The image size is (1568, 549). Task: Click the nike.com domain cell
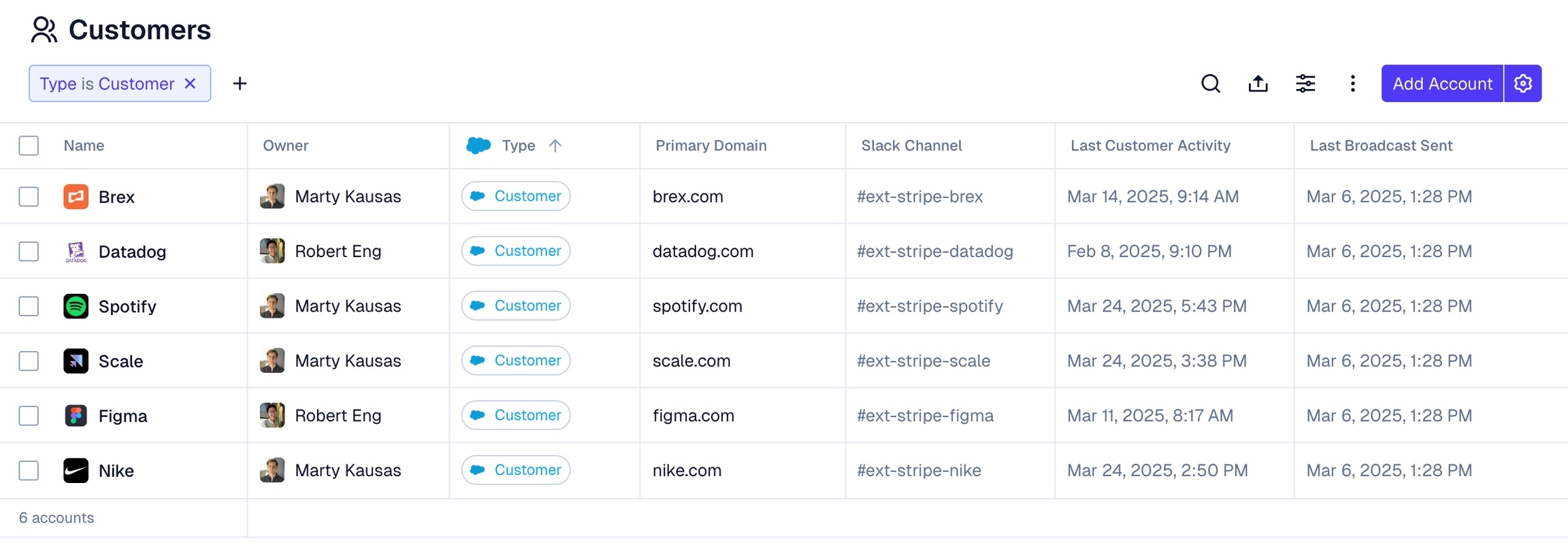pyautogui.click(x=687, y=471)
